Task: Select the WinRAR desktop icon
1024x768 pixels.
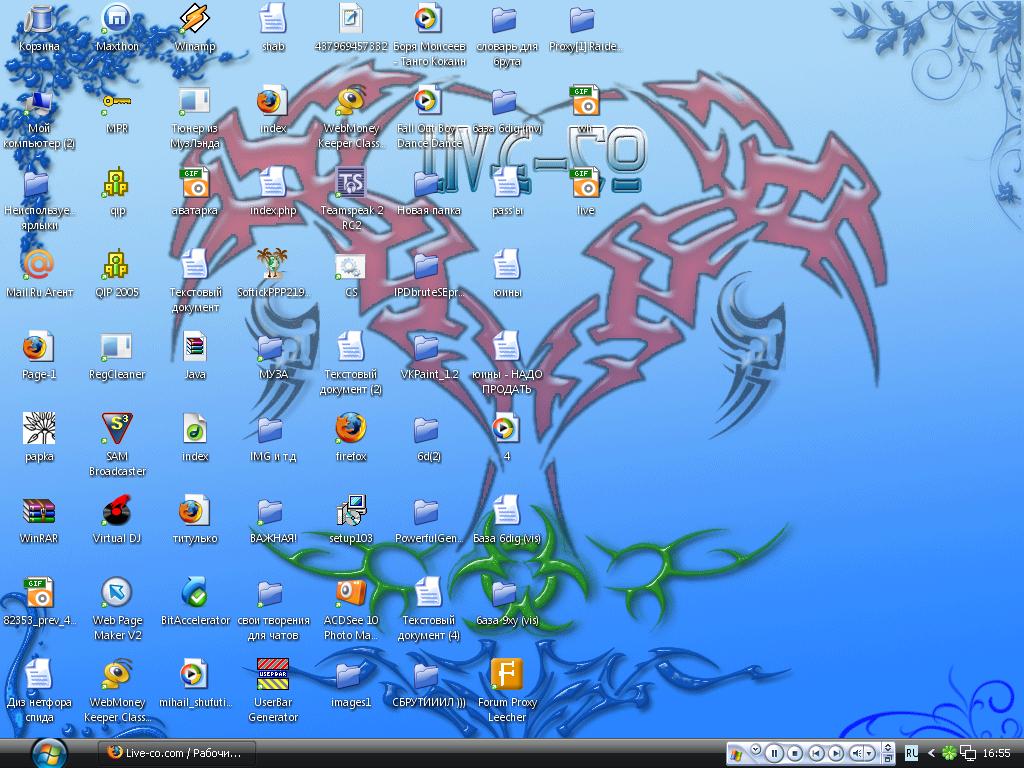Action: 39,511
